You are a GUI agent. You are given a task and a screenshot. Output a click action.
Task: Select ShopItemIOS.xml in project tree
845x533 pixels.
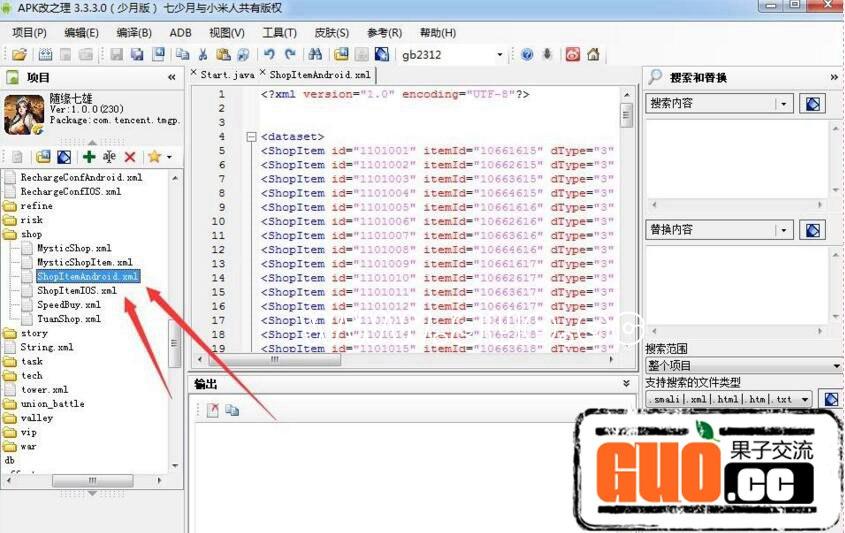coord(76,291)
